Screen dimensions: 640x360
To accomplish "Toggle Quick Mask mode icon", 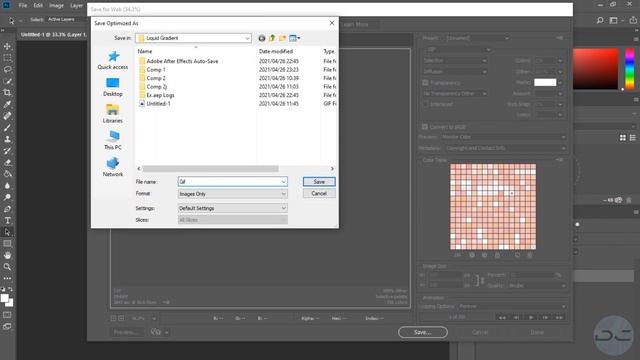I will [7, 315].
